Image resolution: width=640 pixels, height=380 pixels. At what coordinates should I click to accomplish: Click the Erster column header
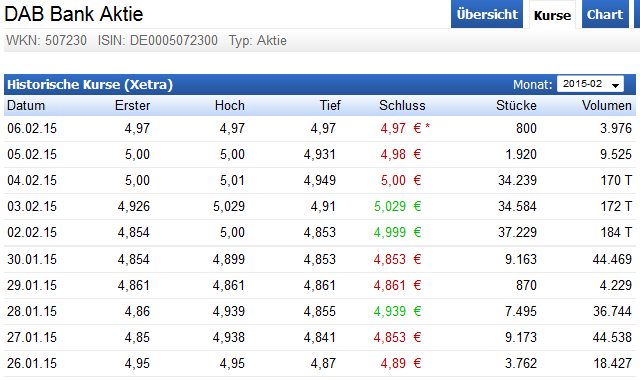coord(132,106)
